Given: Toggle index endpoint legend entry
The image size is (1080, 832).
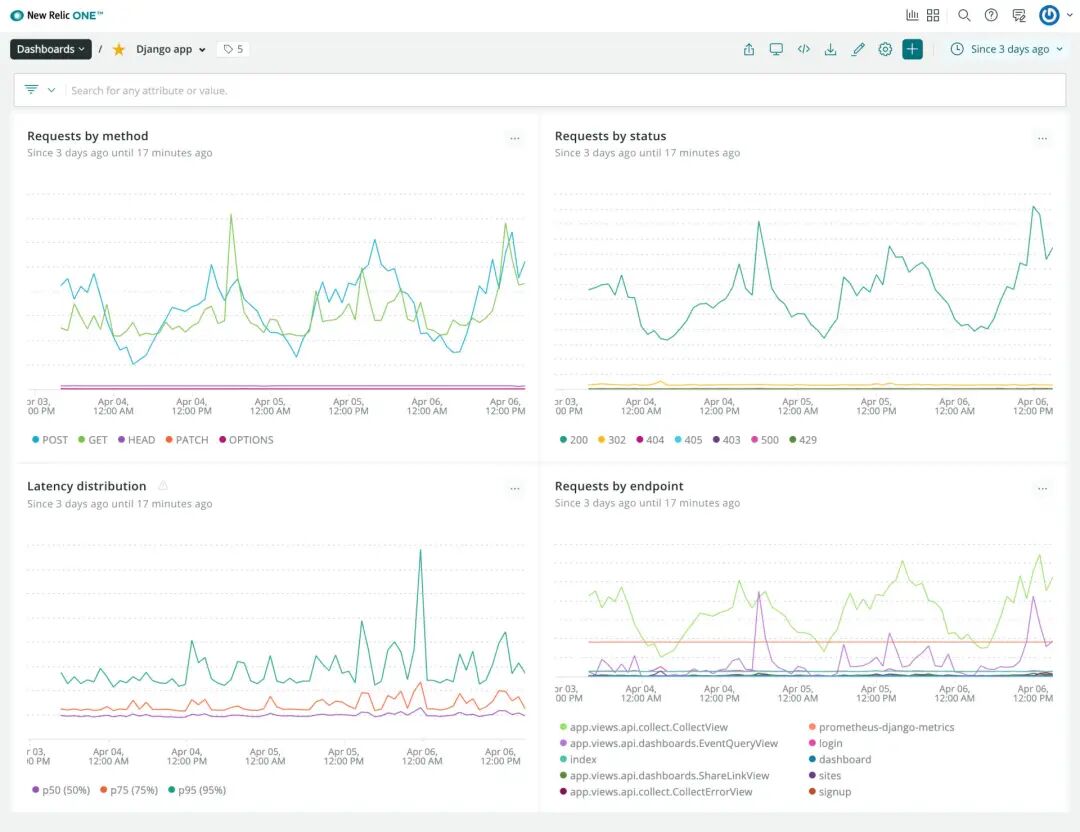Looking at the screenshot, I should [578, 759].
